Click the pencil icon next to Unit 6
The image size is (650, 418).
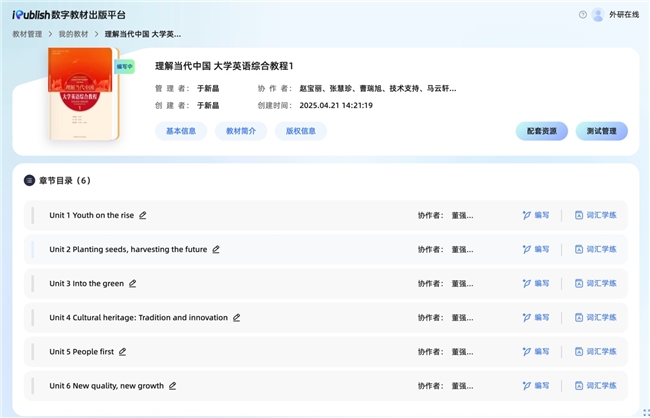173,386
